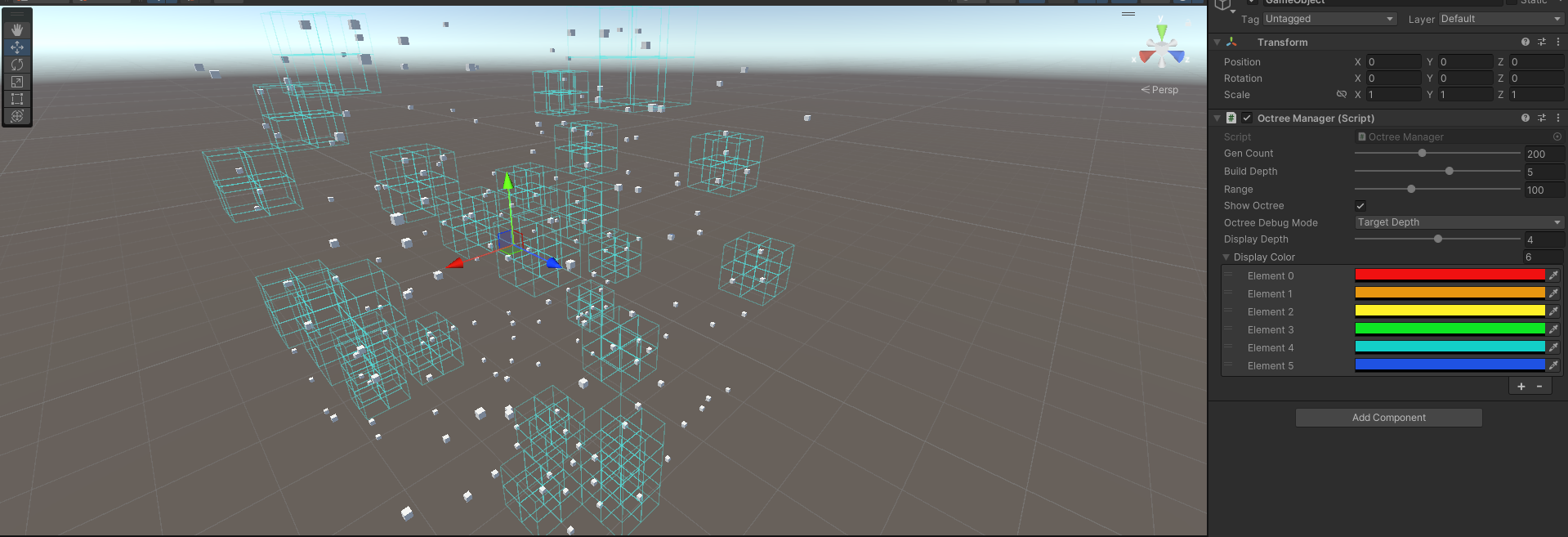Viewport: 1568px width, 537px height.
Task: Open the Layer dropdown
Action: pos(1500,19)
